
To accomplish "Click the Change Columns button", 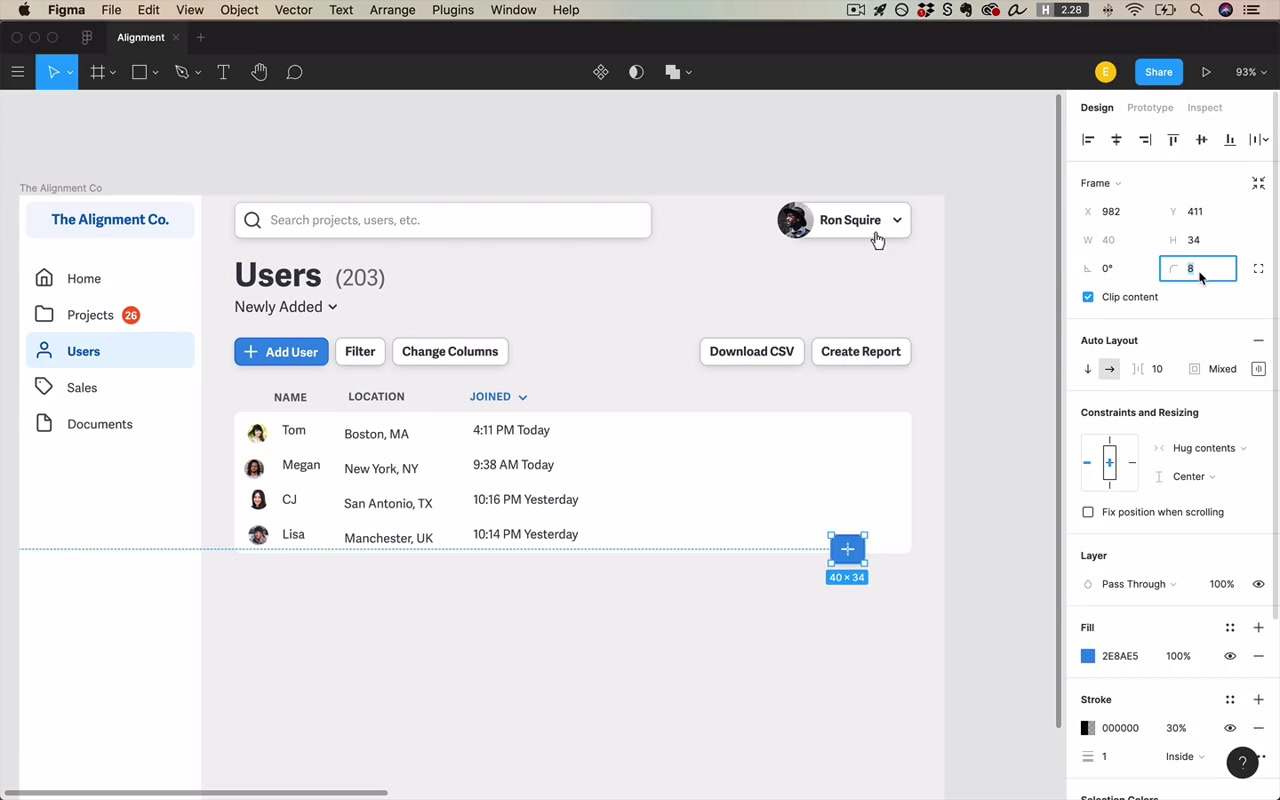I will point(450,352).
